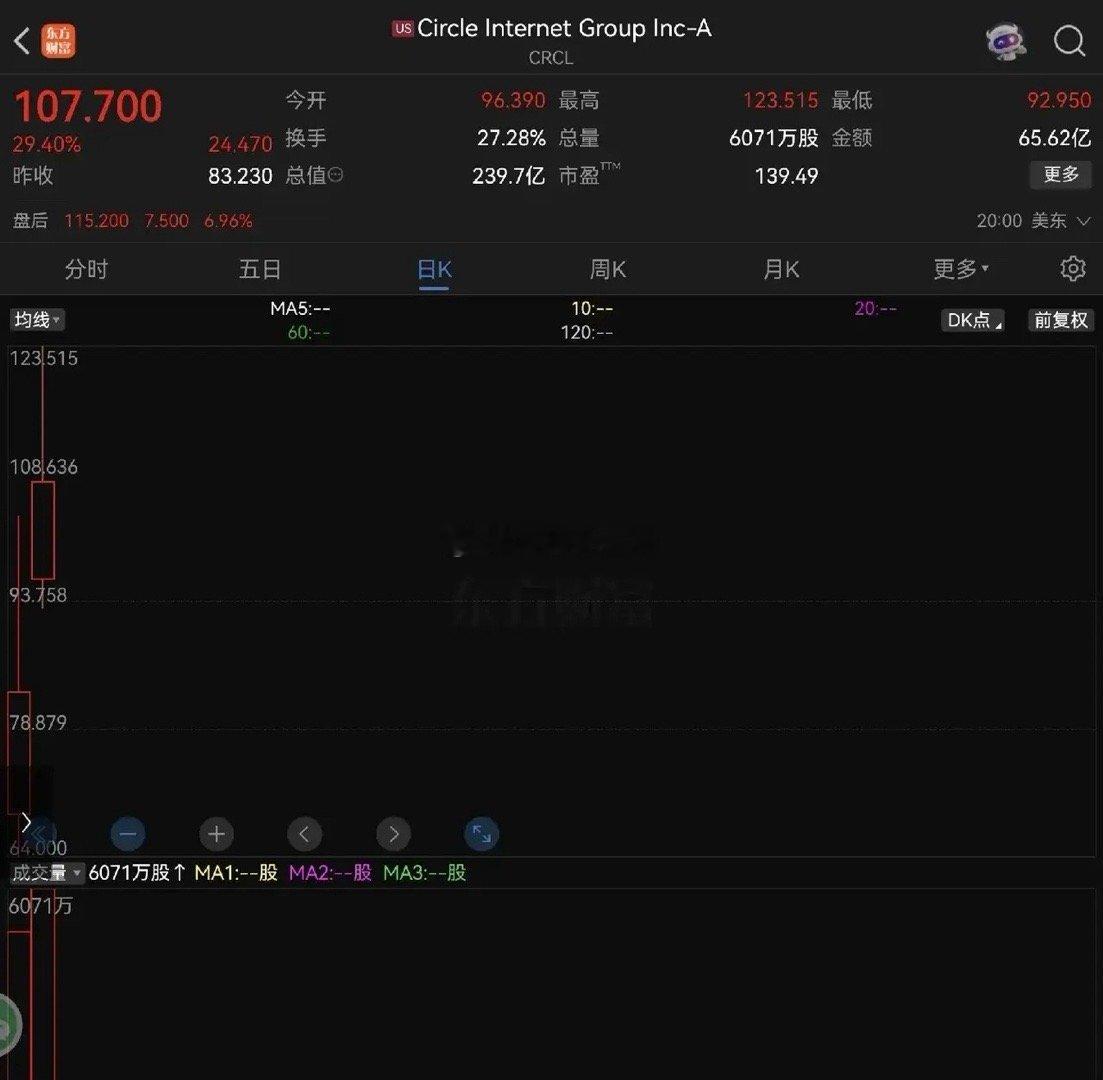Click the 市盈 value 139.49
The height and width of the screenshot is (1080, 1103).
pos(786,175)
